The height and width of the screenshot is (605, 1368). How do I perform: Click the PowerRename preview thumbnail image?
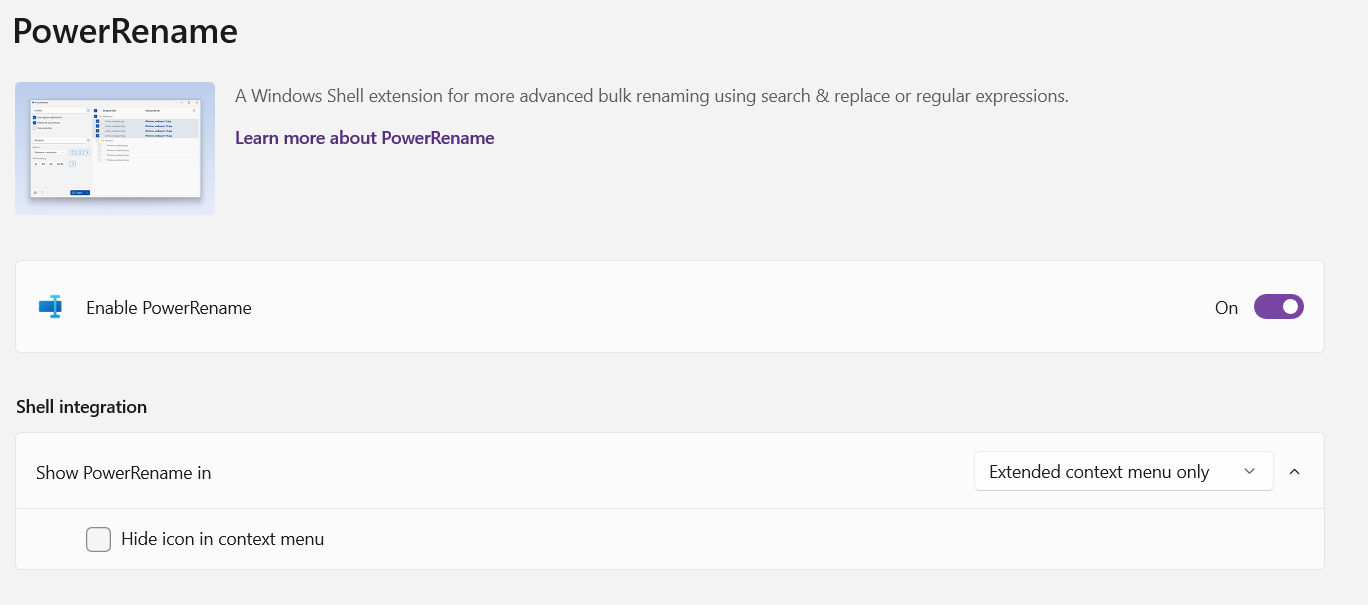click(114, 147)
